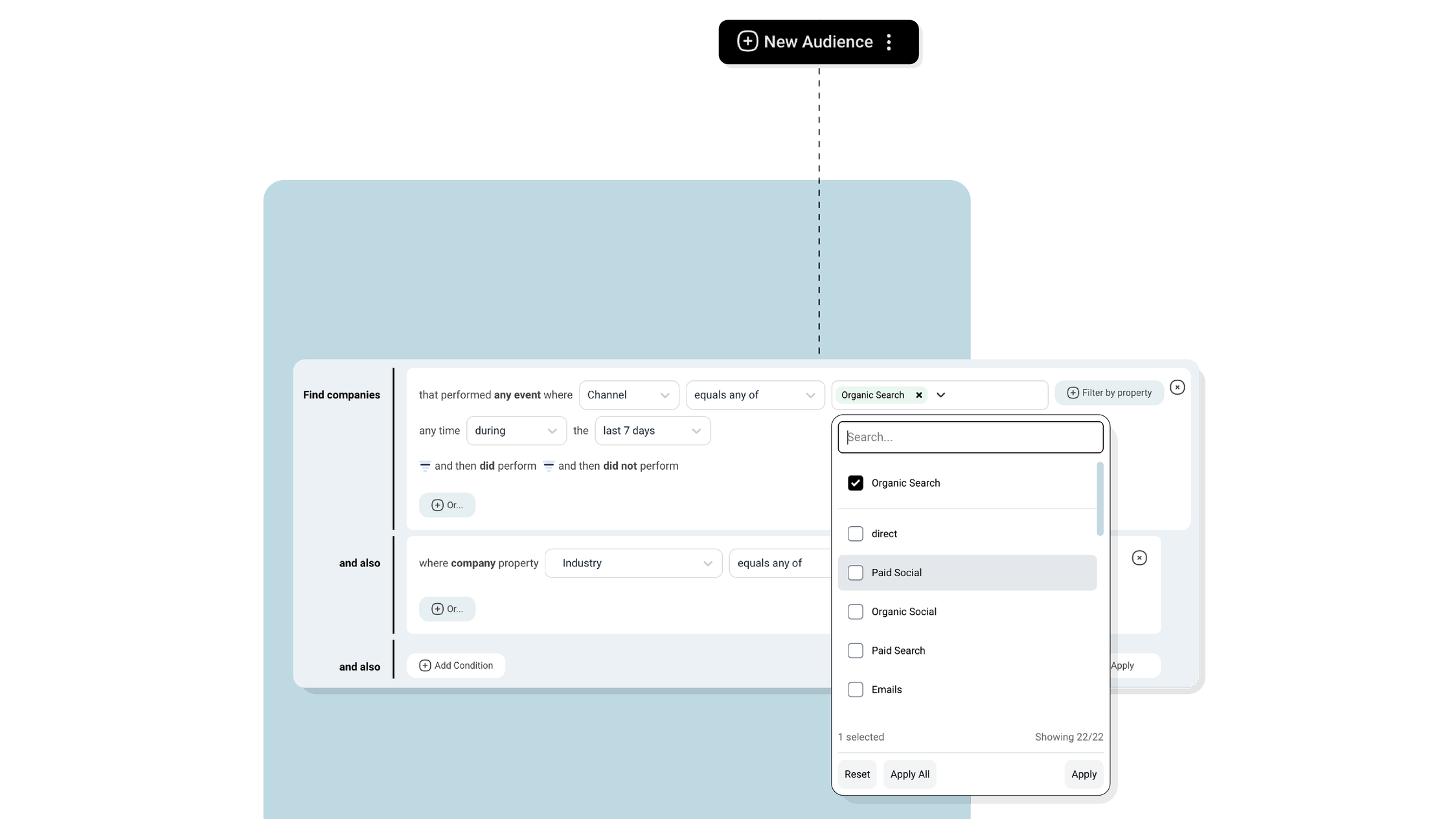Image resolution: width=1456 pixels, height=819 pixels.
Task: Expand the 'last 7 days' dropdown
Action: pos(652,431)
